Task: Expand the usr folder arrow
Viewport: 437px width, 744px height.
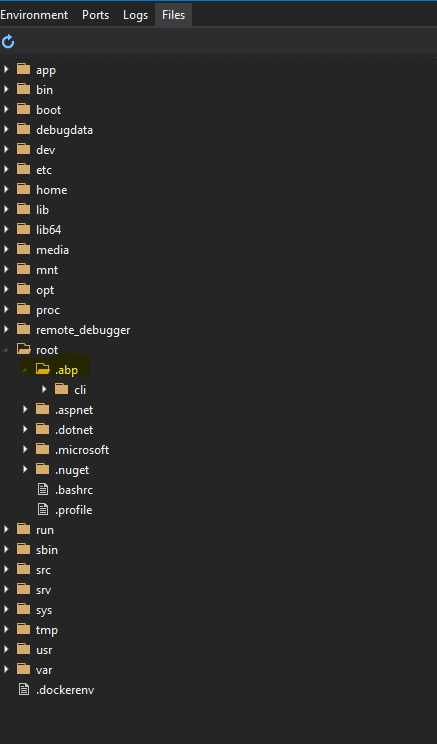Action: [x=6, y=649]
